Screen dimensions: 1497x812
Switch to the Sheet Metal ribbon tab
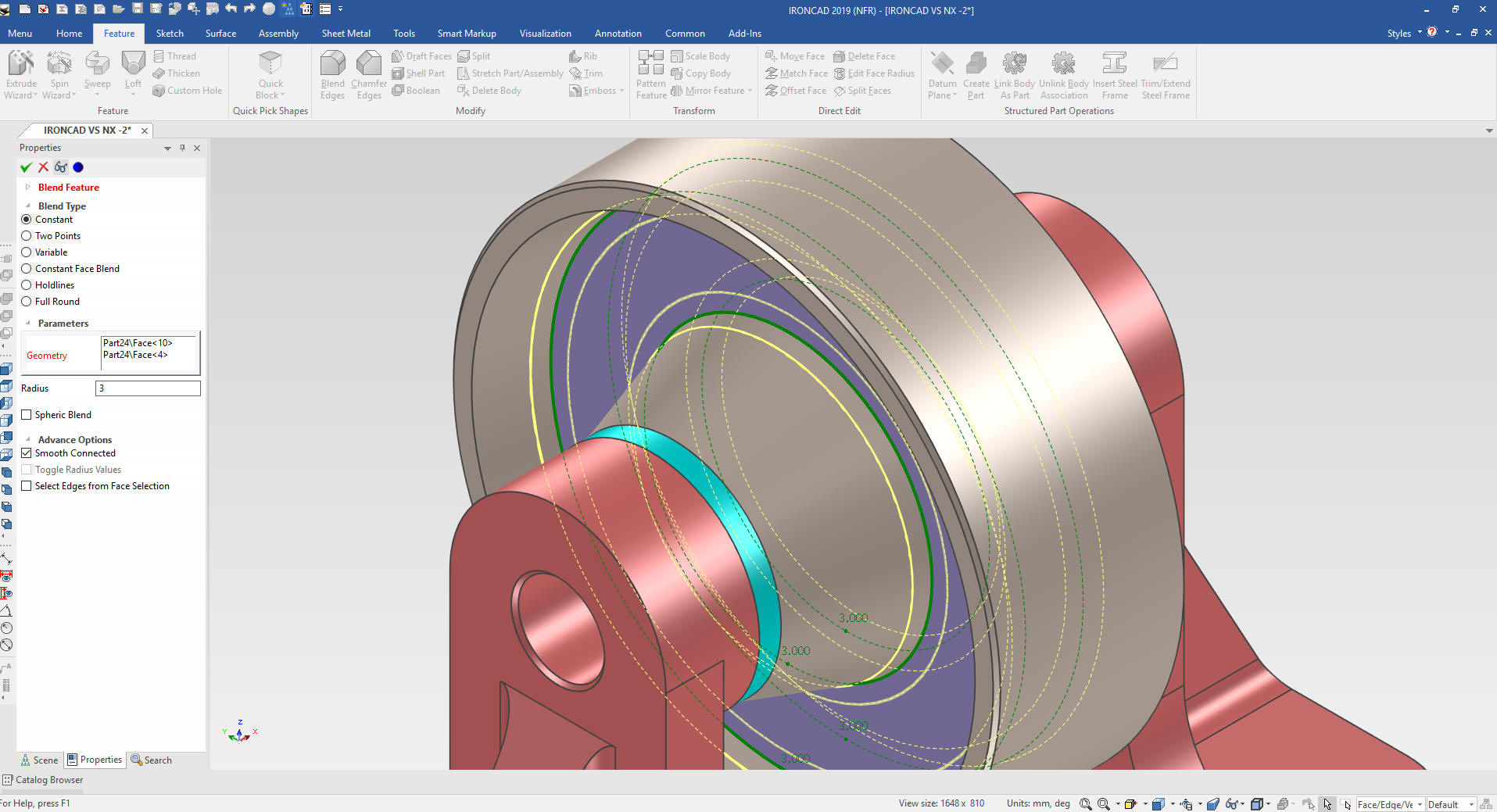click(x=346, y=34)
